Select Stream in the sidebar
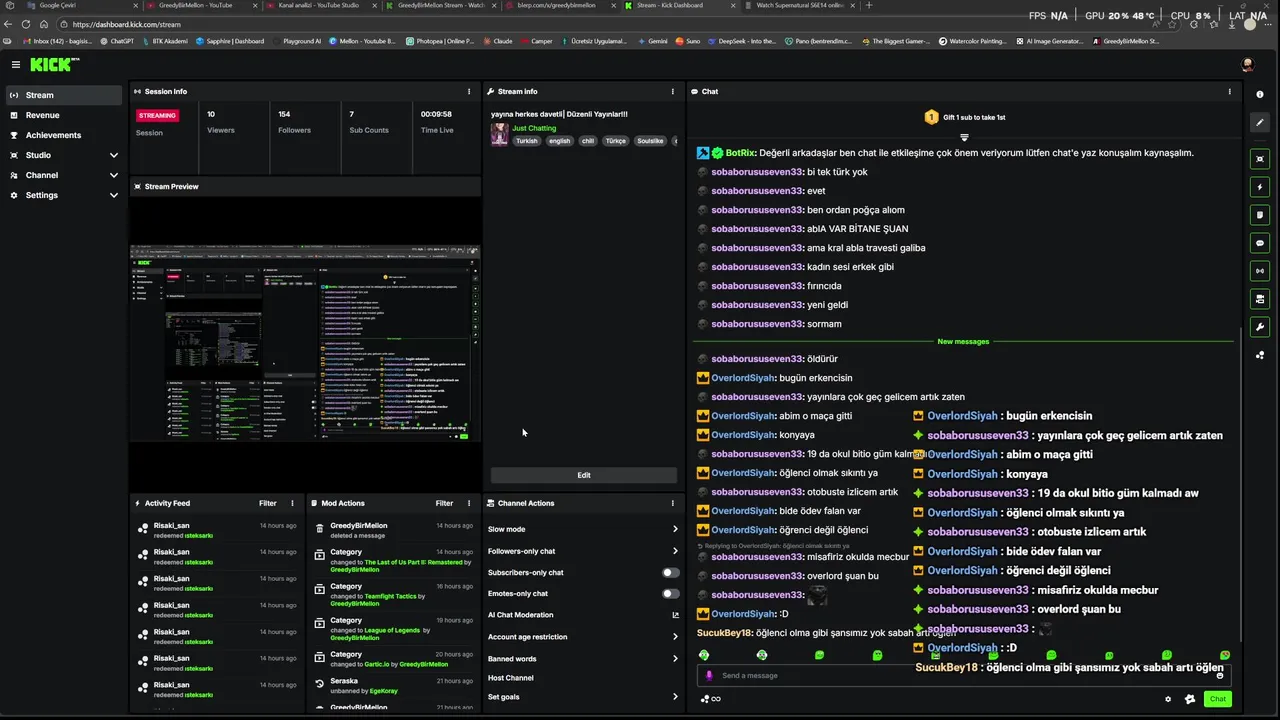 point(64,95)
